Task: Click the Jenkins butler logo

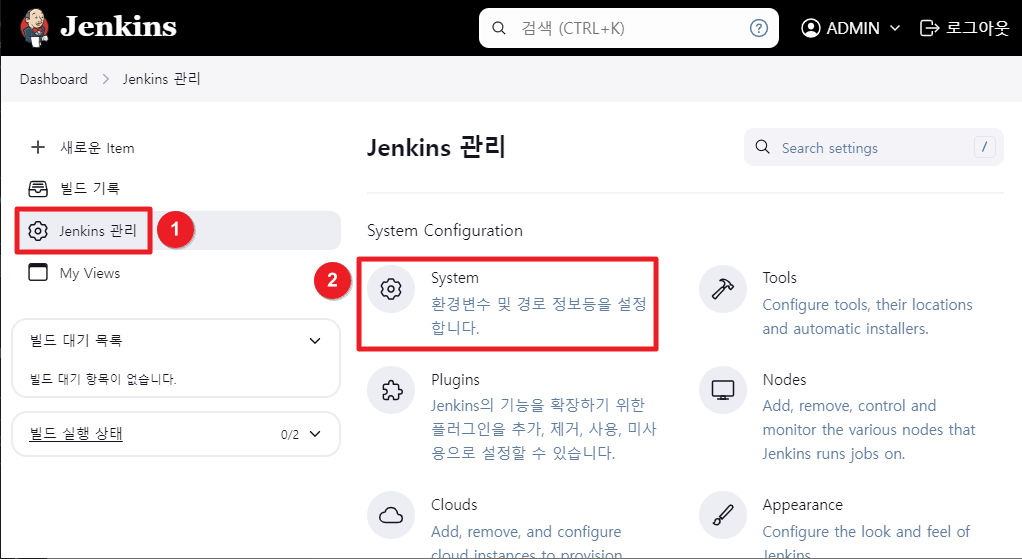Action: [35, 27]
